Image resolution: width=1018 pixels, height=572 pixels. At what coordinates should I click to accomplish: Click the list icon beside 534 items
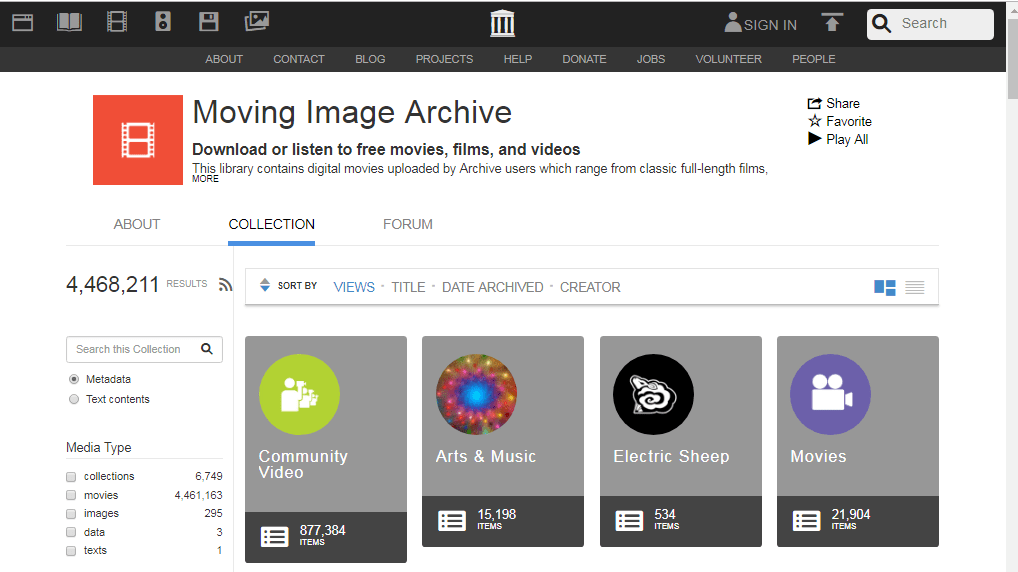pos(629,521)
